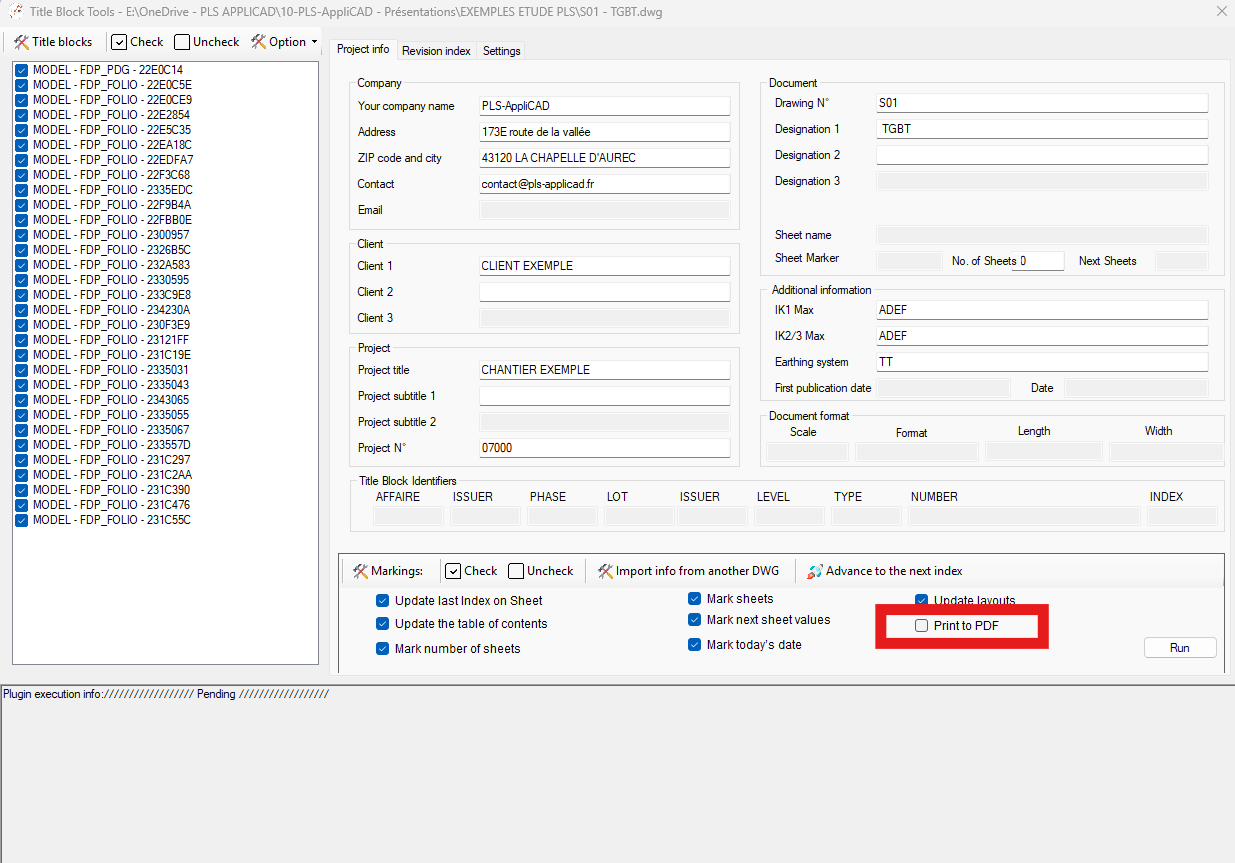Click the Markings tools icon

coord(360,571)
